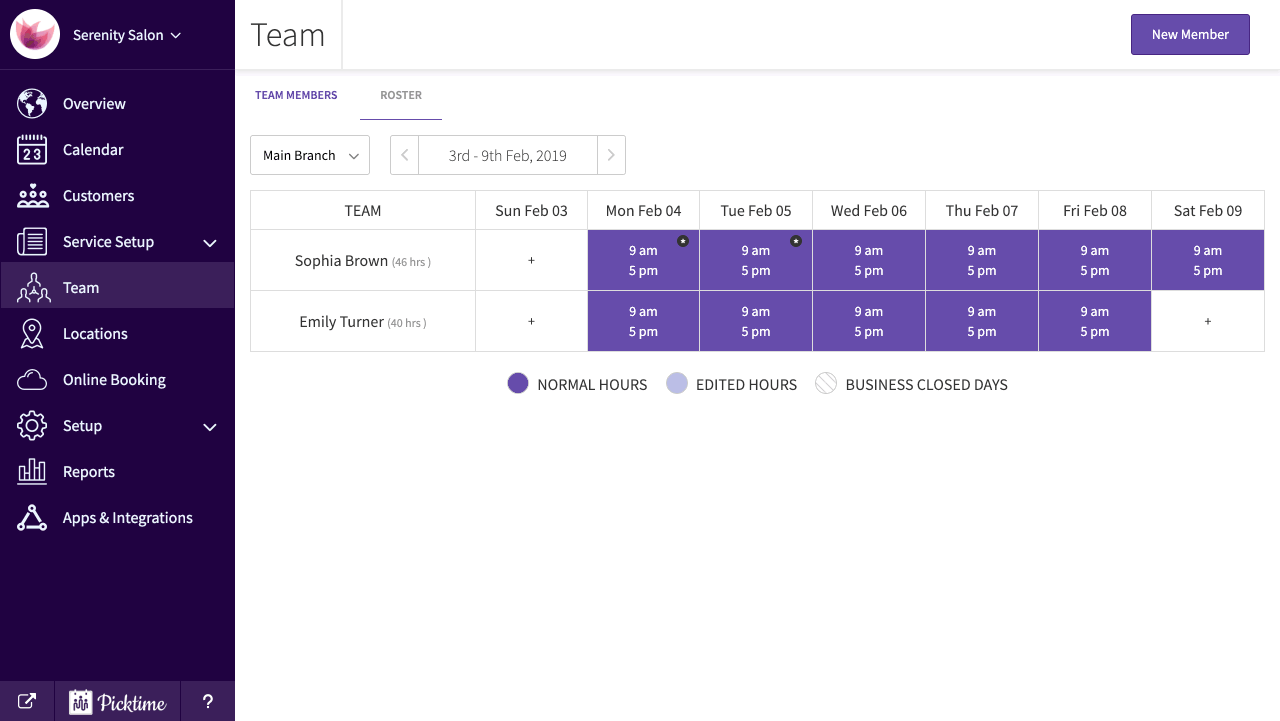This screenshot has width=1280, height=721.
Task: Expand the Service Setup submenu
Action: coord(210,242)
